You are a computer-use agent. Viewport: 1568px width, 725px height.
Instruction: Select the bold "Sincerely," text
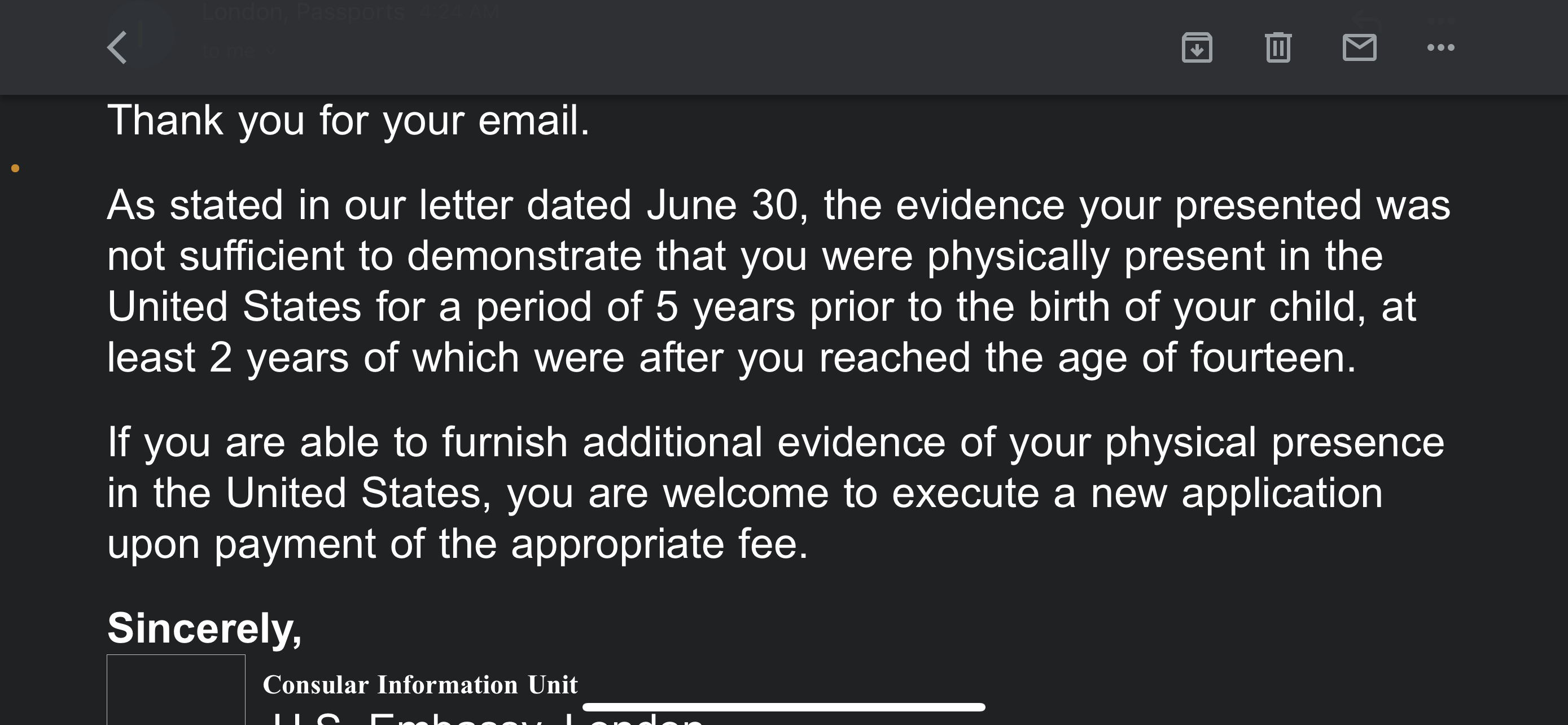pos(204,629)
